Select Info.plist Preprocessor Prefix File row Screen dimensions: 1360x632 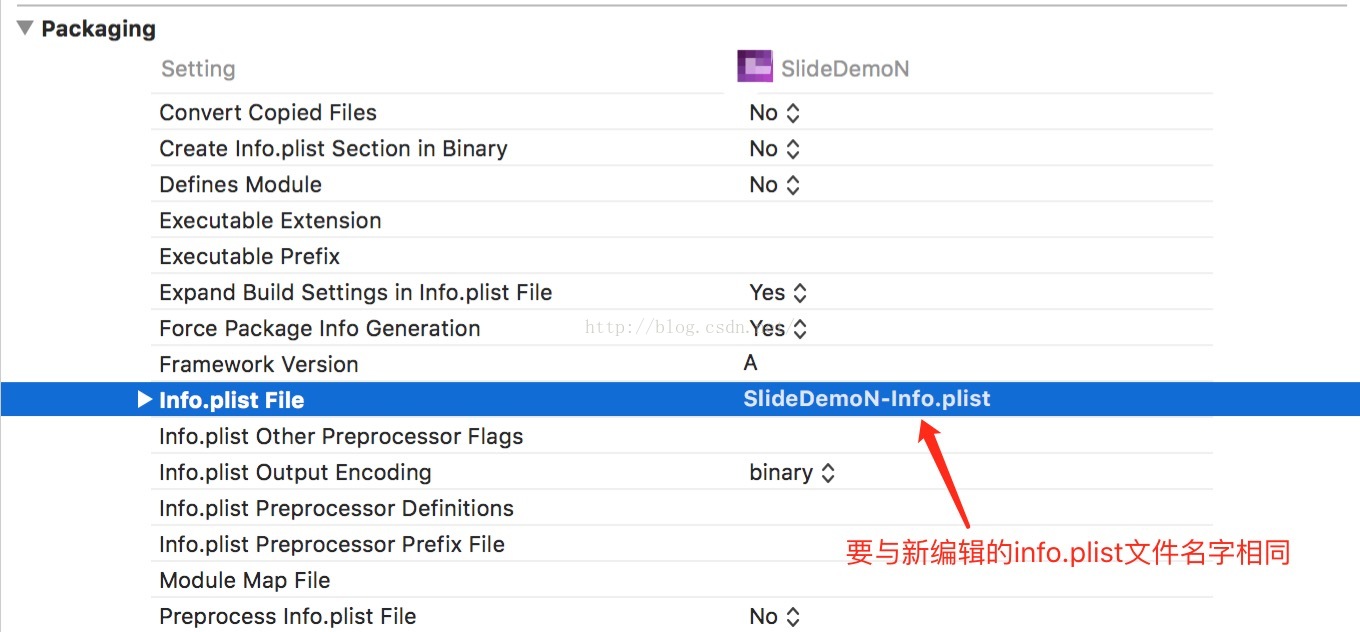(x=331, y=545)
